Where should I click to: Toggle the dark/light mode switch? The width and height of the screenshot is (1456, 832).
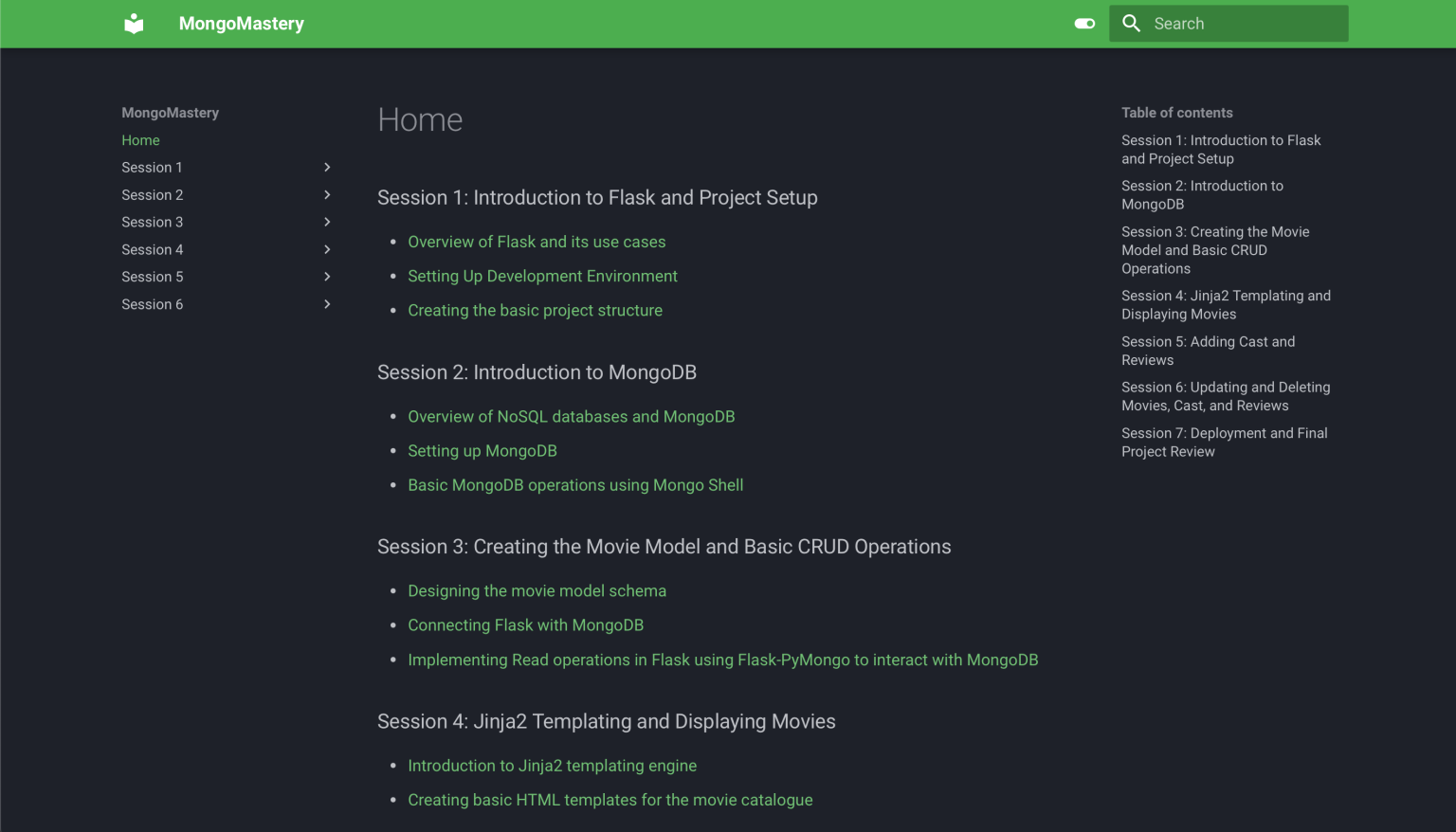point(1084,24)
